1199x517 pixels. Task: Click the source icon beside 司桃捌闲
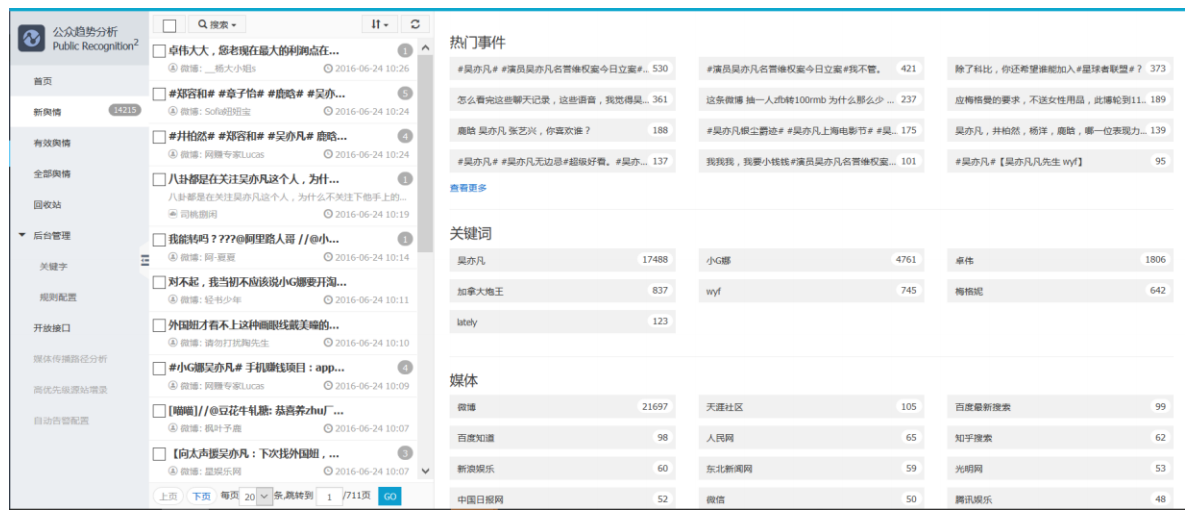(173, 214)
